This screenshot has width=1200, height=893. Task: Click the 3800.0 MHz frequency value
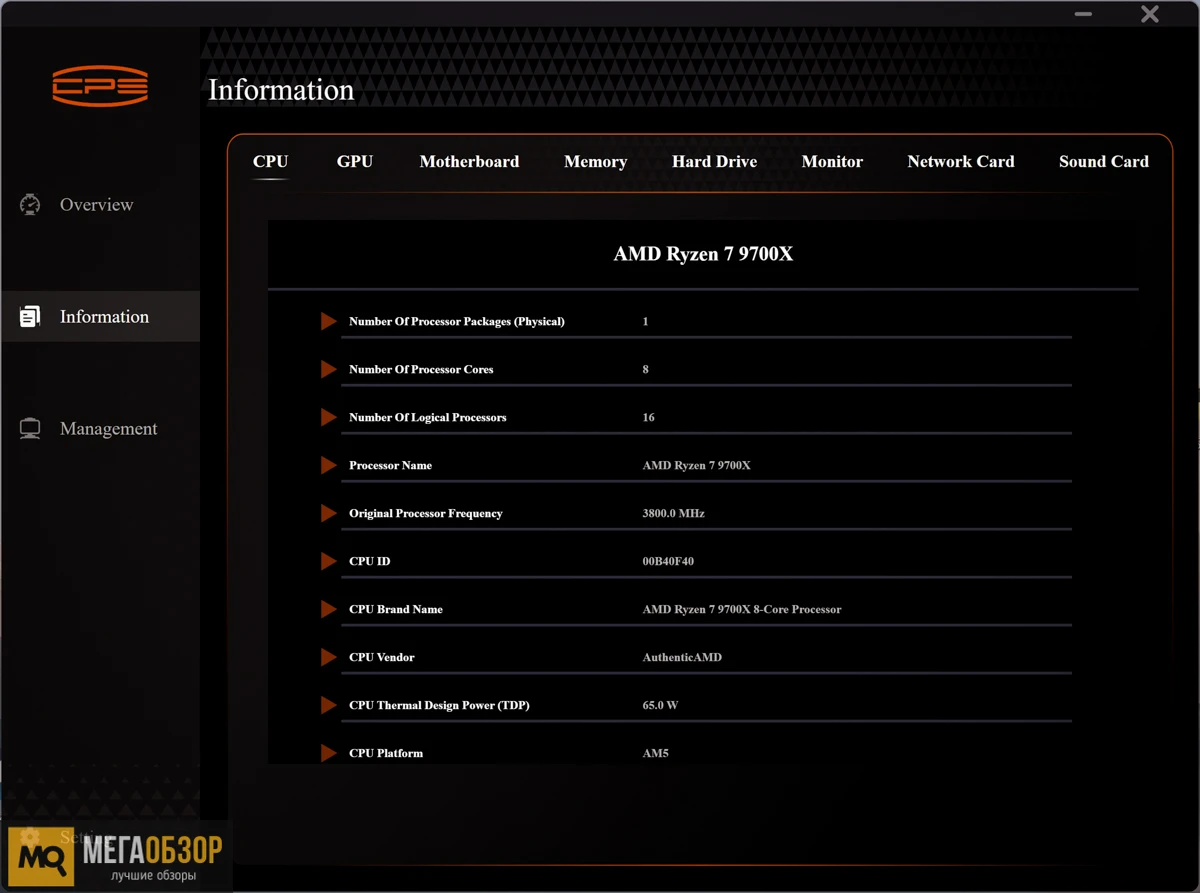pos(674,514)
